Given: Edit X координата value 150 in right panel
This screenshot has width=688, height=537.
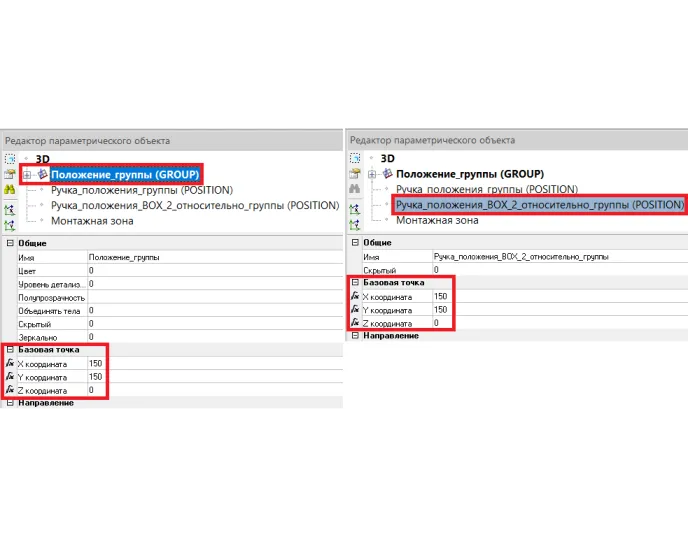Looking at the screenshot, I should (560, 296).
